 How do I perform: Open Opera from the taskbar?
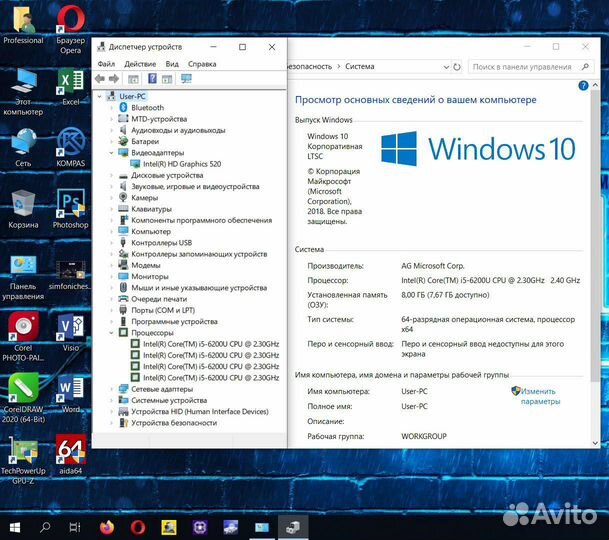click(x=138, y=527)
